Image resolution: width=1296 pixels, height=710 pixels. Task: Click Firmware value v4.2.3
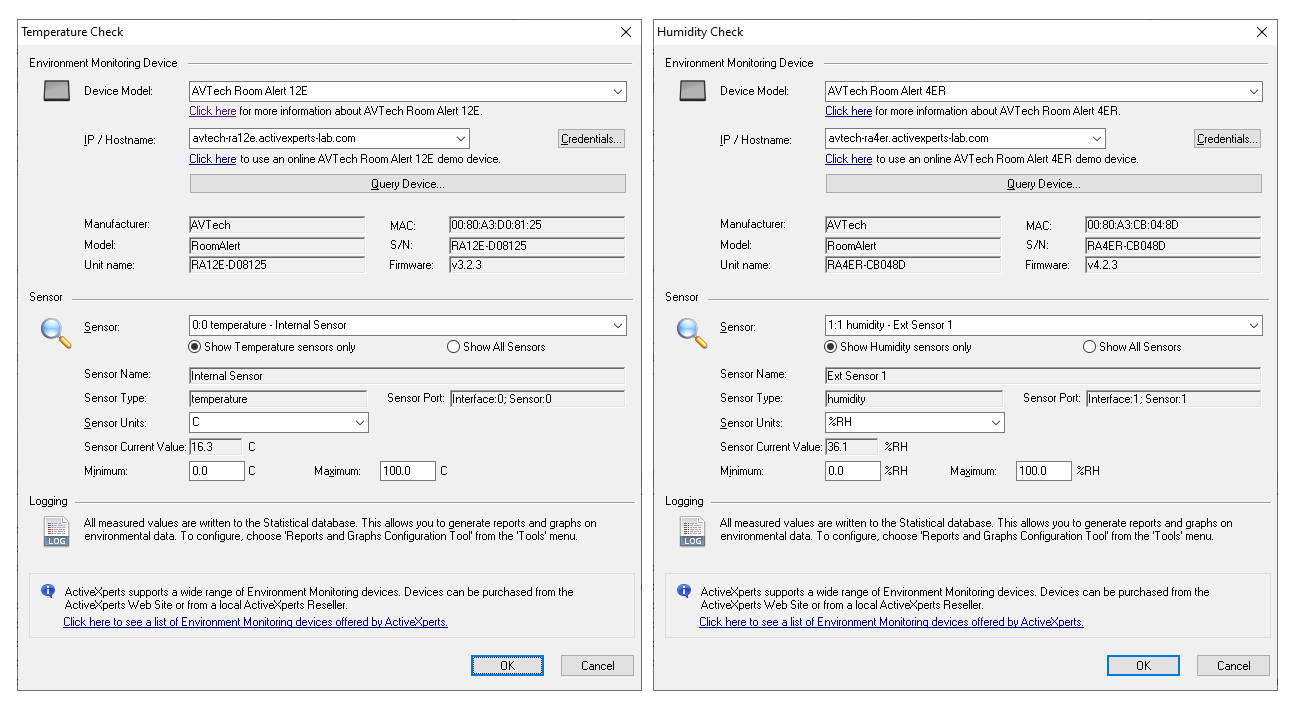pyautogui.click(x=1173, y=266)
